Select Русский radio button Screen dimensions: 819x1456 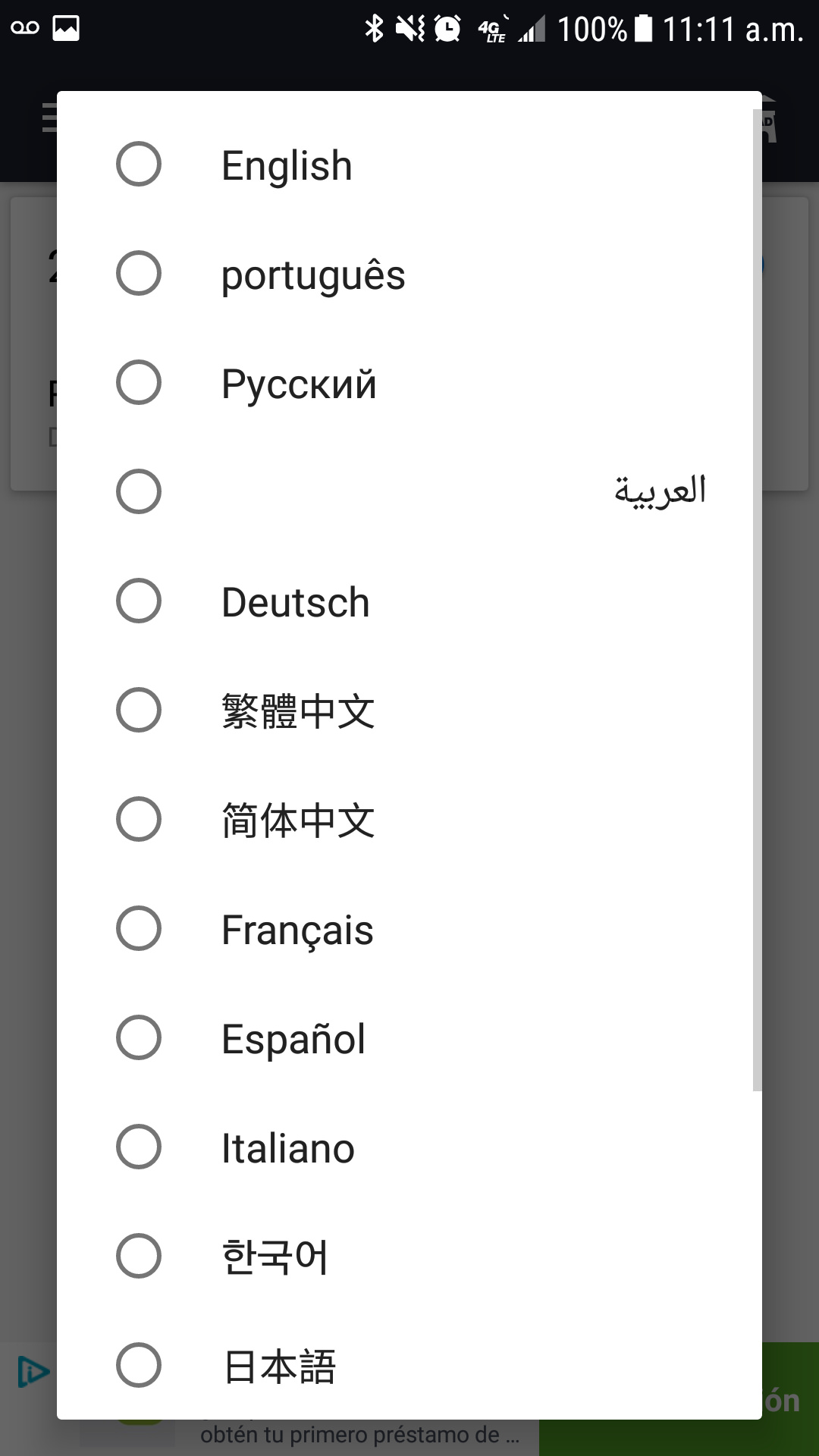[x=139, y=382]
